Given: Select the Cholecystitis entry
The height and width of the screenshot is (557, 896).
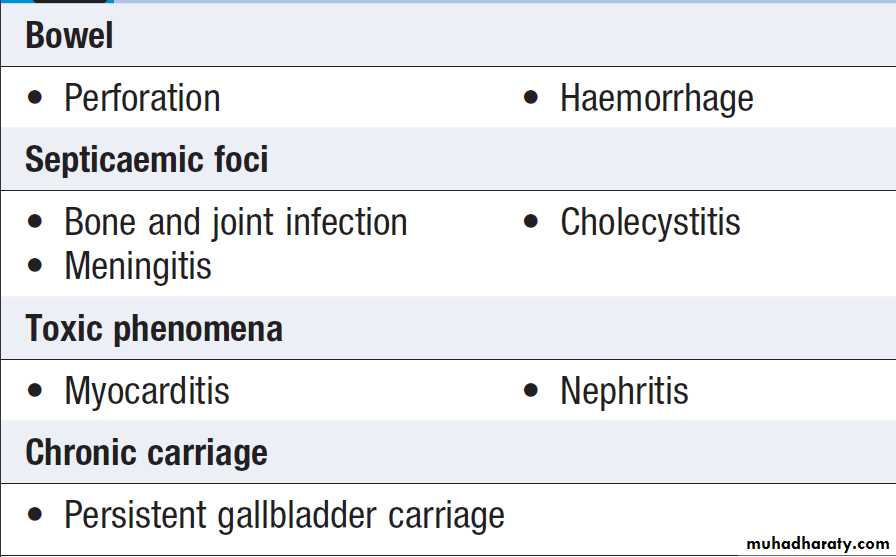Looking at the screenshot, I should point(650,222).
